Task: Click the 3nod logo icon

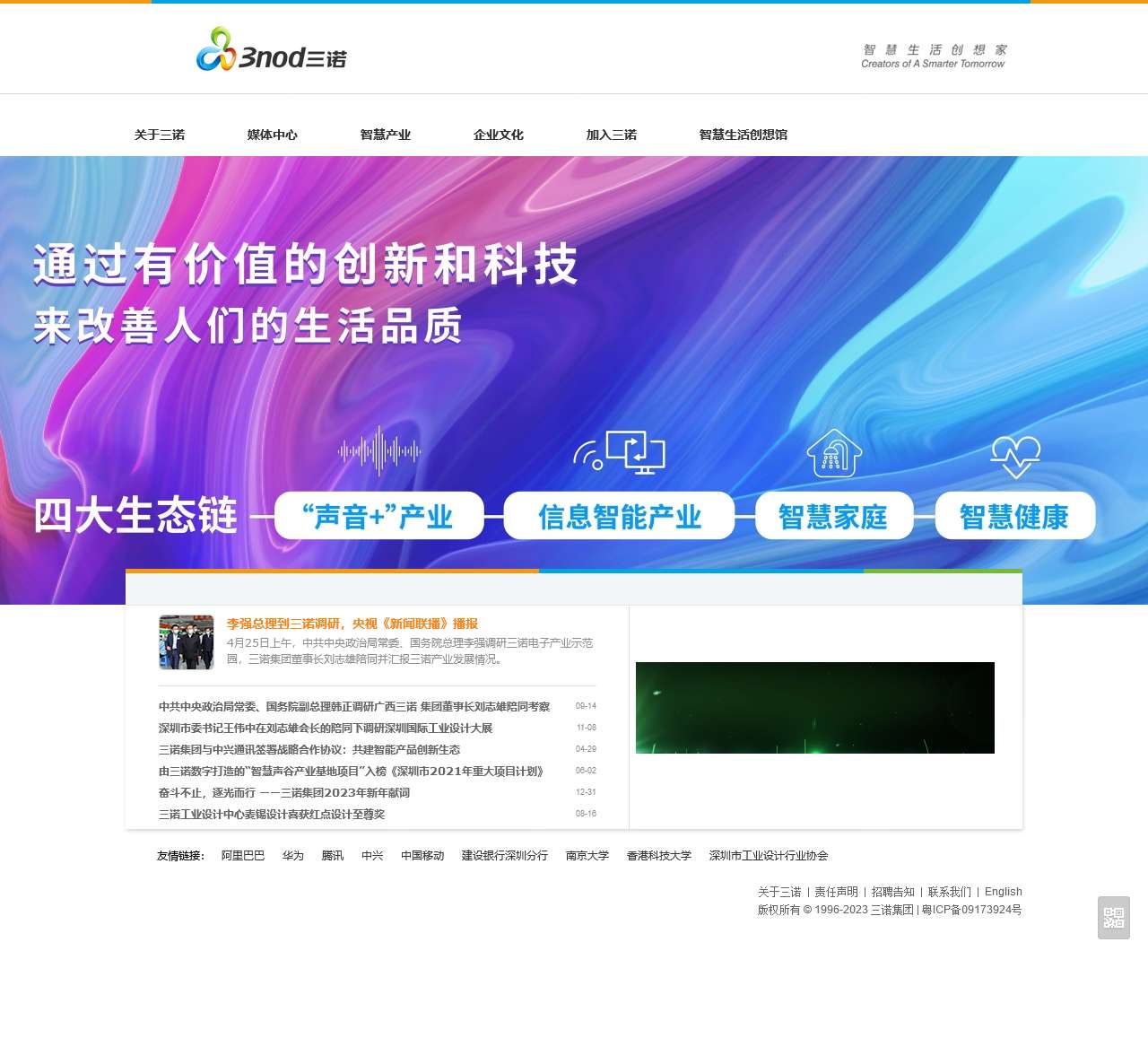Action: tap(215, 49)
